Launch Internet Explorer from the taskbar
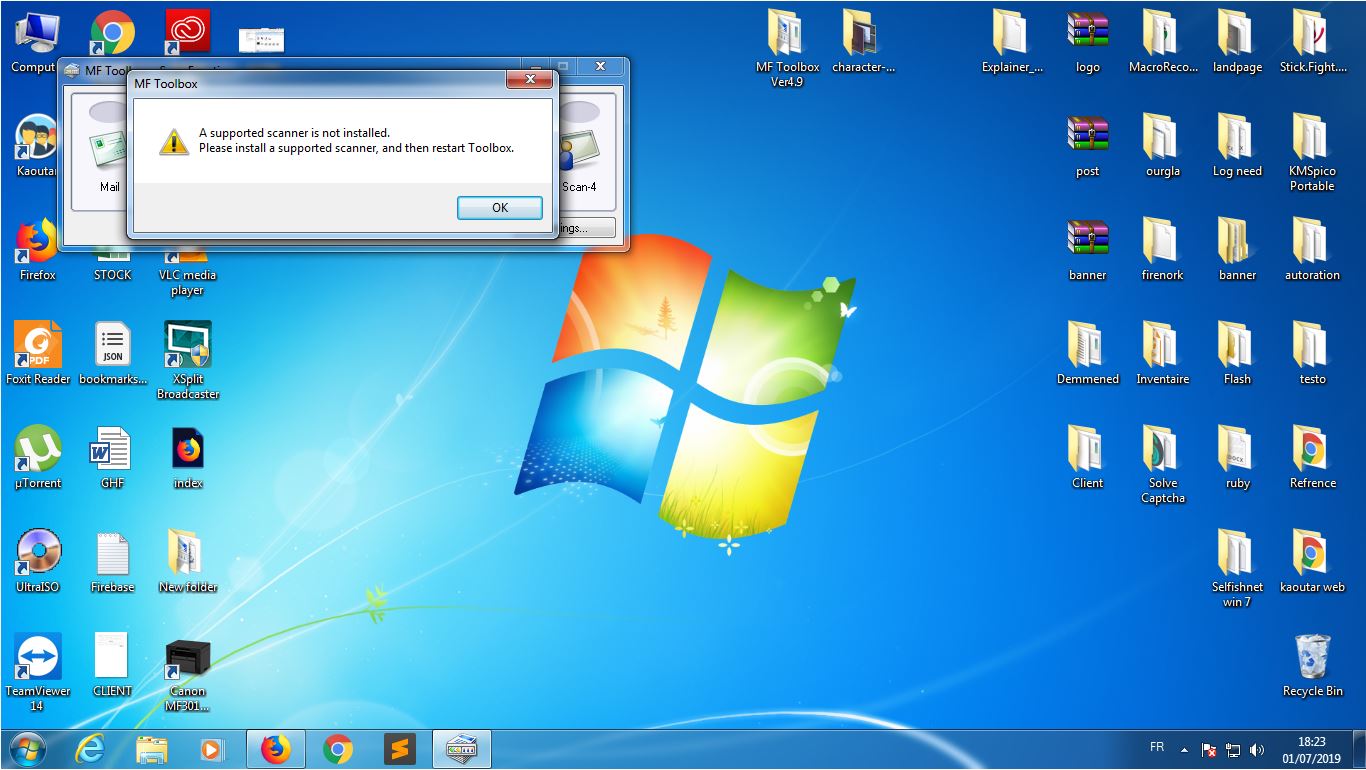 coord(91,749)
